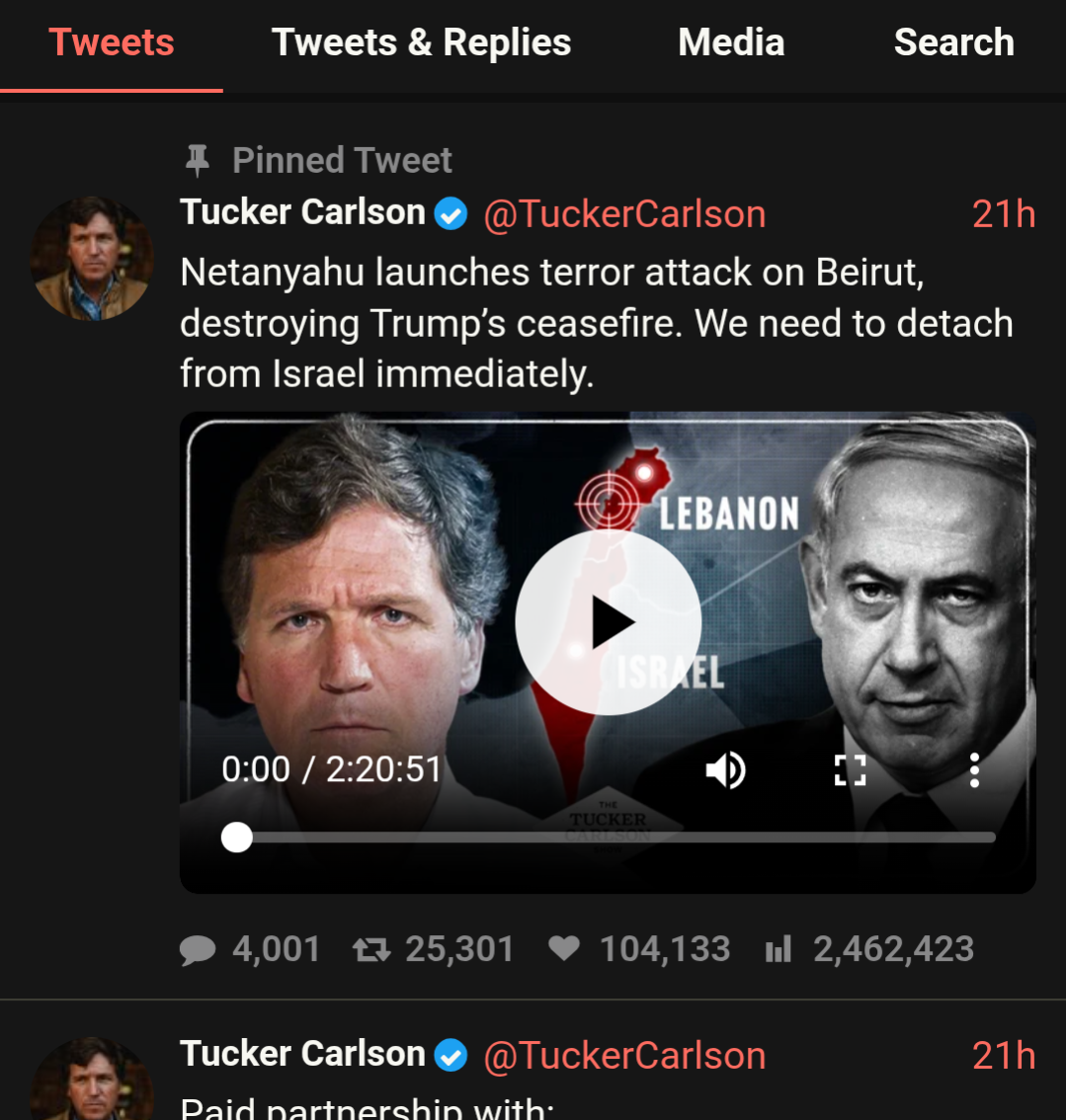Click the pinned tweet pin icon
The width and height of the screenshot is (1066, 1120).
(x=198, y=160)
